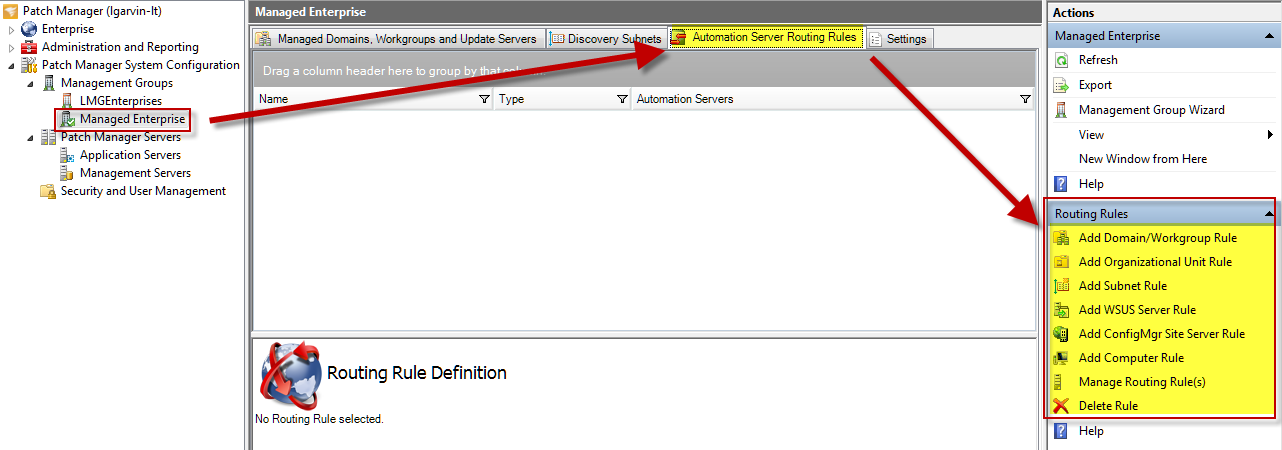Click the Export icon in Actions pane
Screen dimensions: 1282x450
[x=1062, y=85]
